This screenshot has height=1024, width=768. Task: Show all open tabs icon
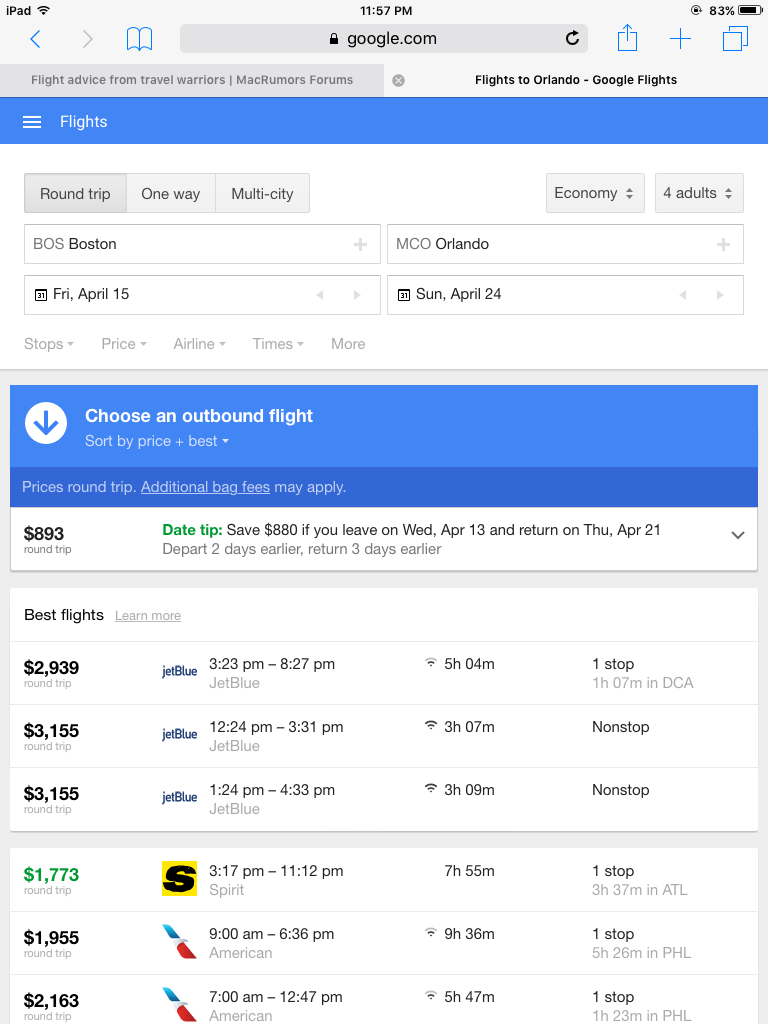tap(735, 39)
